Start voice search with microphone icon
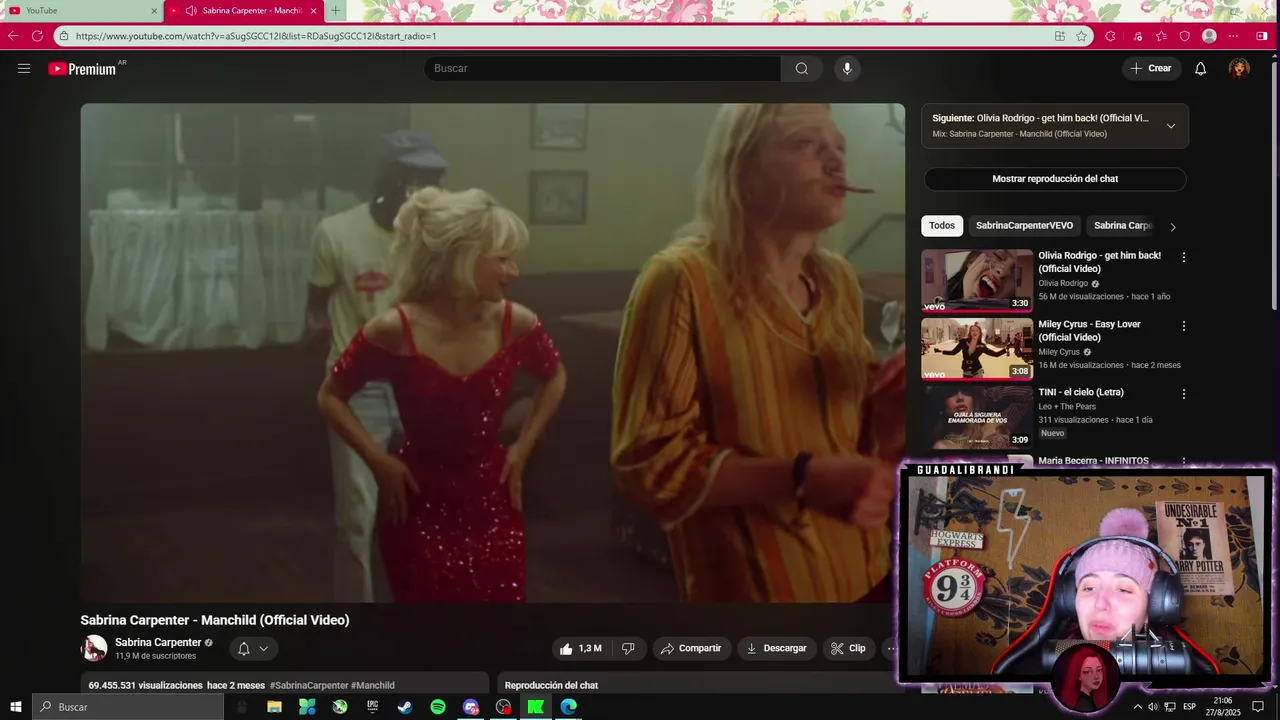1280x720 pixels. click(847, 68)
